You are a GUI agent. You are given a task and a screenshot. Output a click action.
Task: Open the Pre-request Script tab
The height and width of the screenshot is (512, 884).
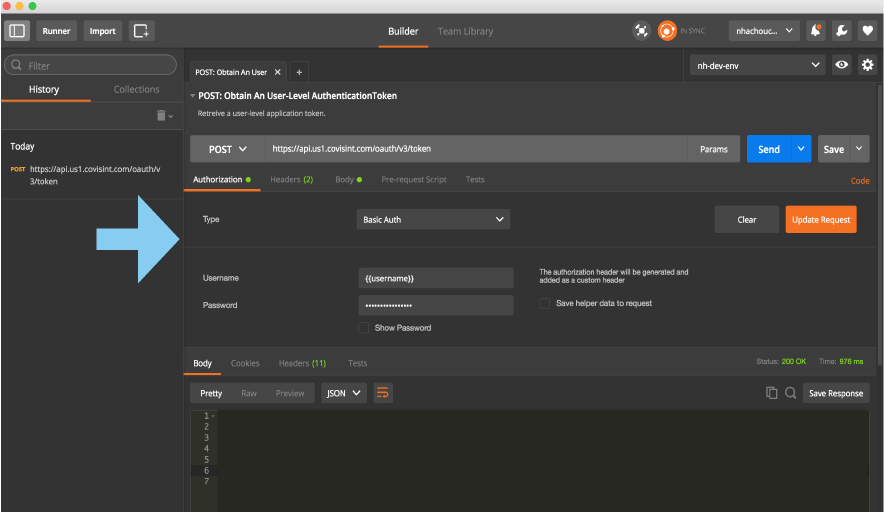pos(414,180)
